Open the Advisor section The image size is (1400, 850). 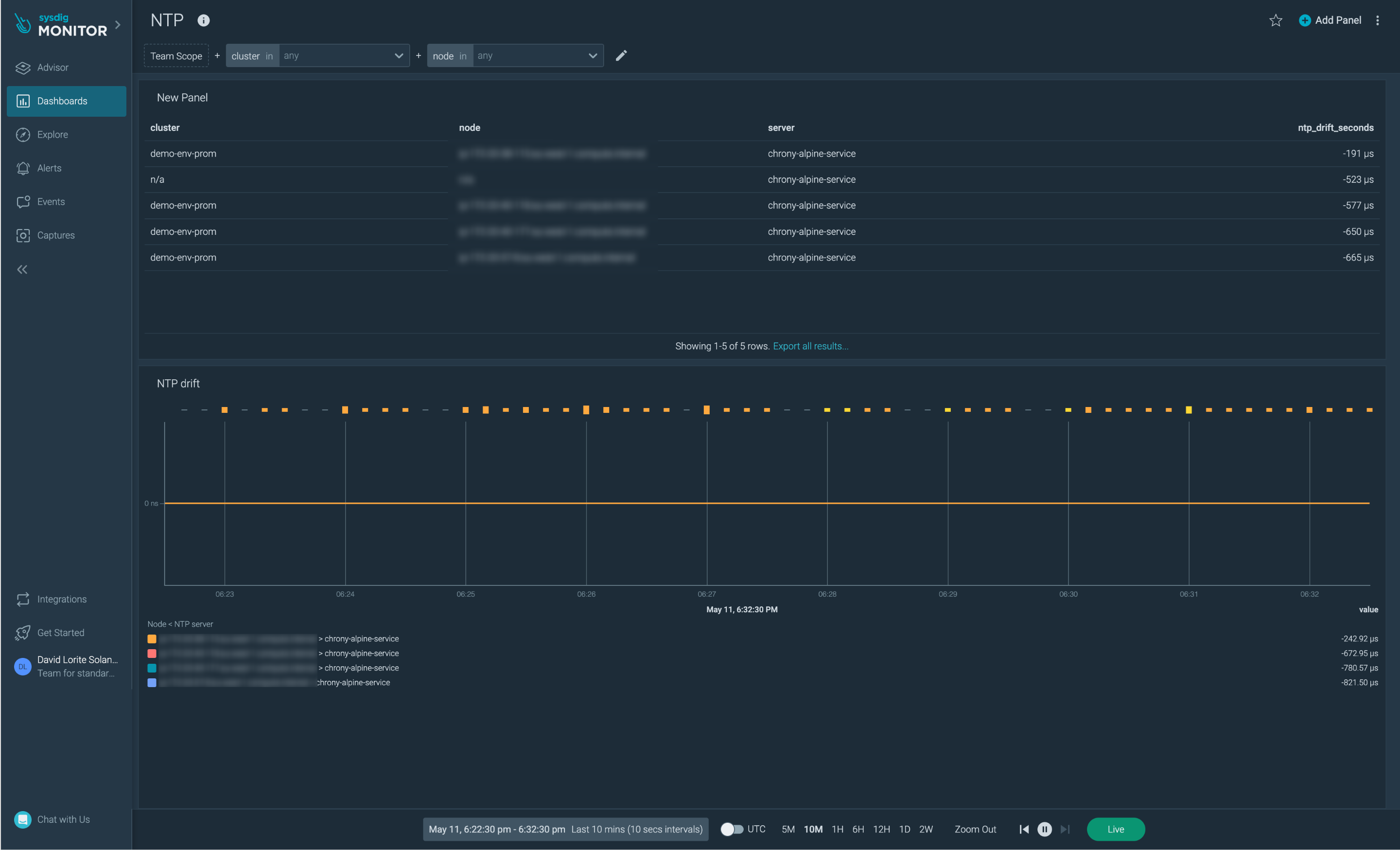[x=54, y=67]
